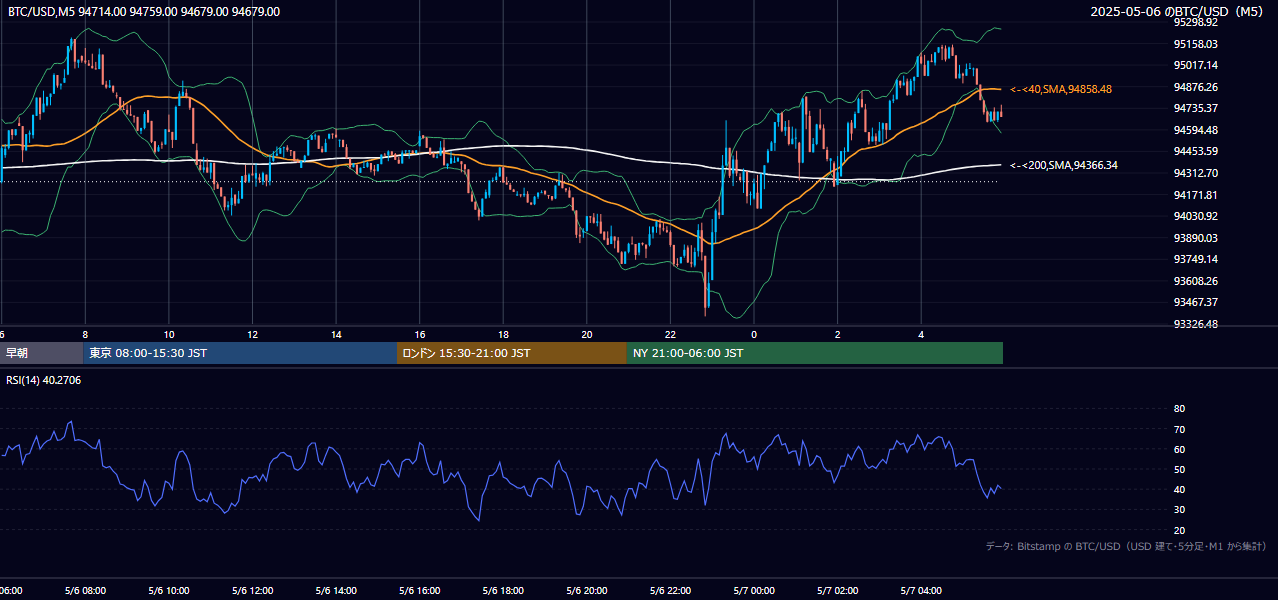Click the 93749.14 price axis label
1278x600 pixels.
pos(1195,259)
